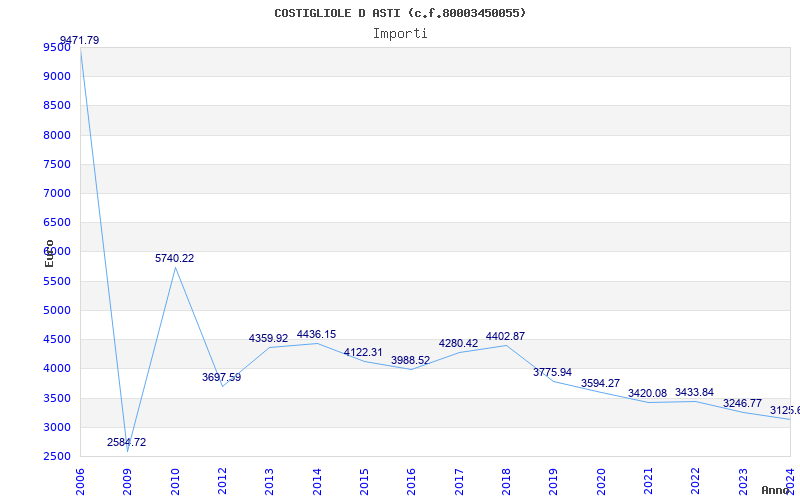Screen dimensions: 800x500
Task: Select the 3246.77 data label
Action: pos(742,403)
